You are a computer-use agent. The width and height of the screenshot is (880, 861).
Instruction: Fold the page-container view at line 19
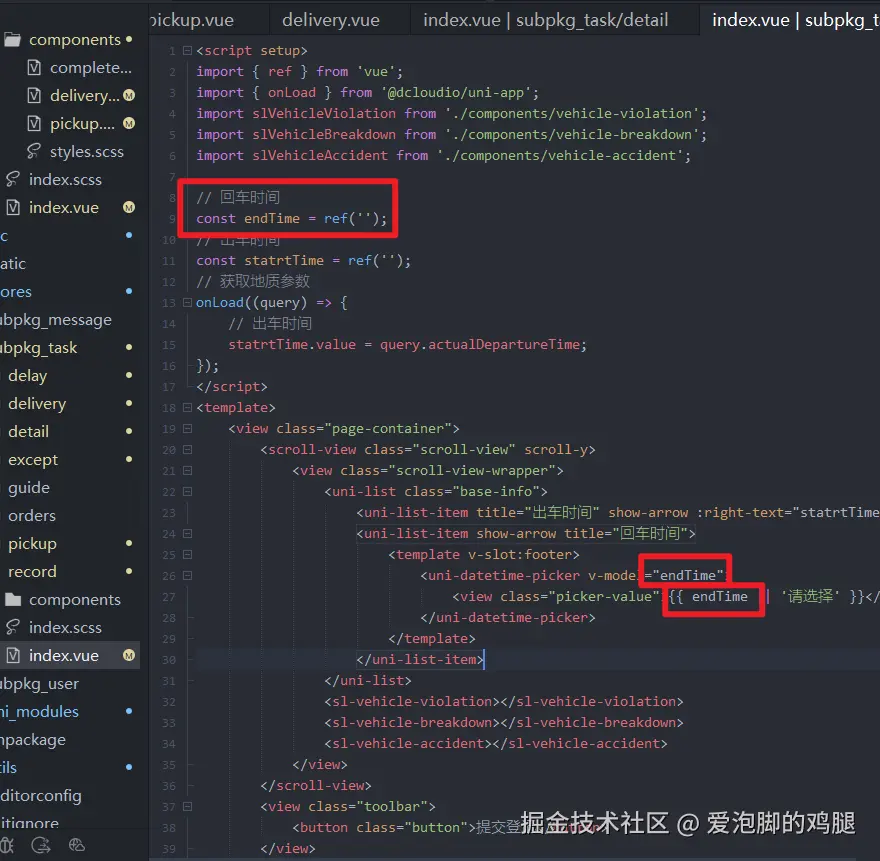(x=187, y=429)
